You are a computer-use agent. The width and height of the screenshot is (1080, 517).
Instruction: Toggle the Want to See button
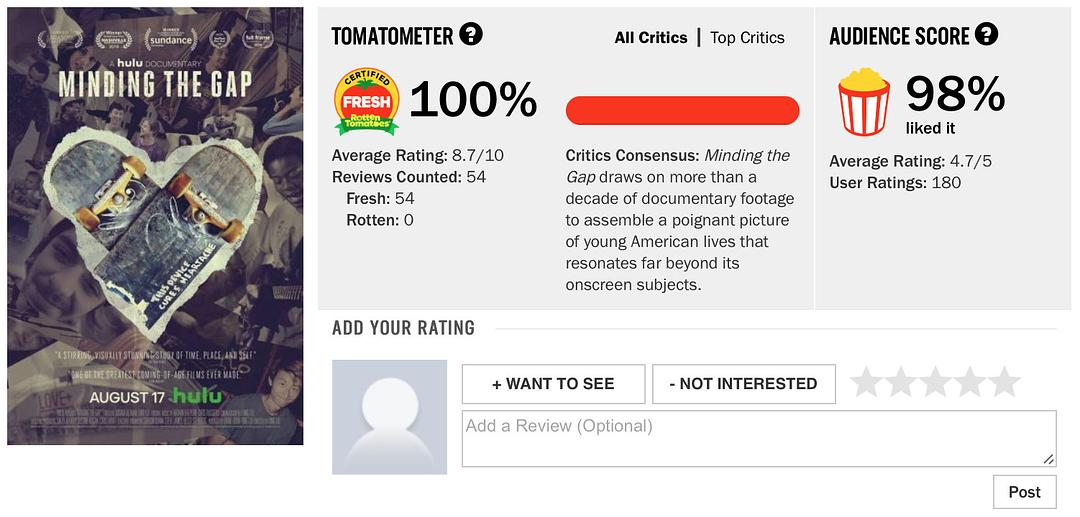coord(553,384)
